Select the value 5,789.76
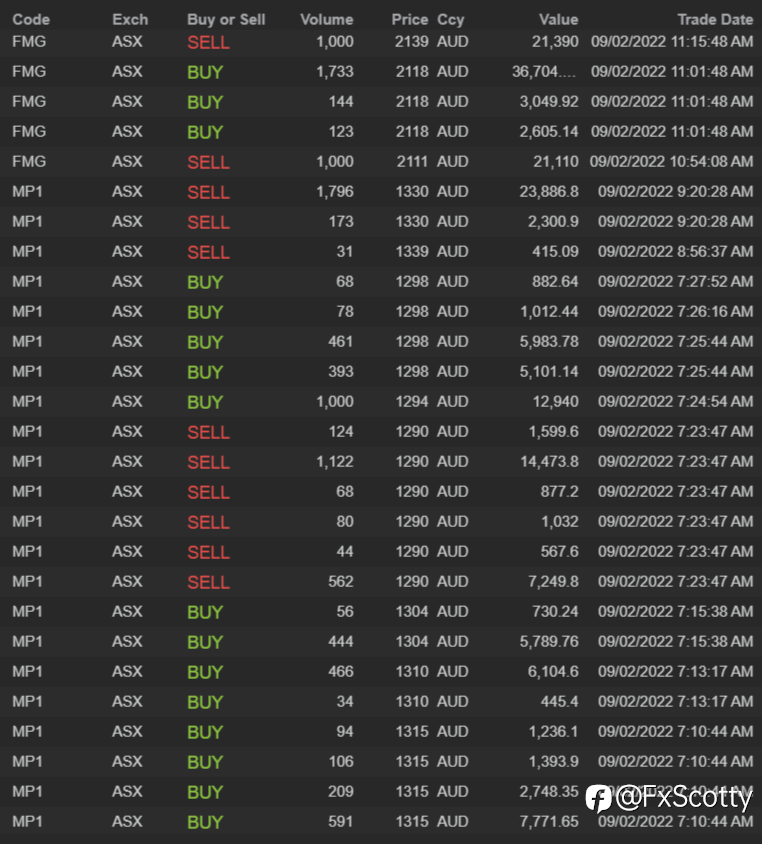The image size is (762, 844). (549, 642)
